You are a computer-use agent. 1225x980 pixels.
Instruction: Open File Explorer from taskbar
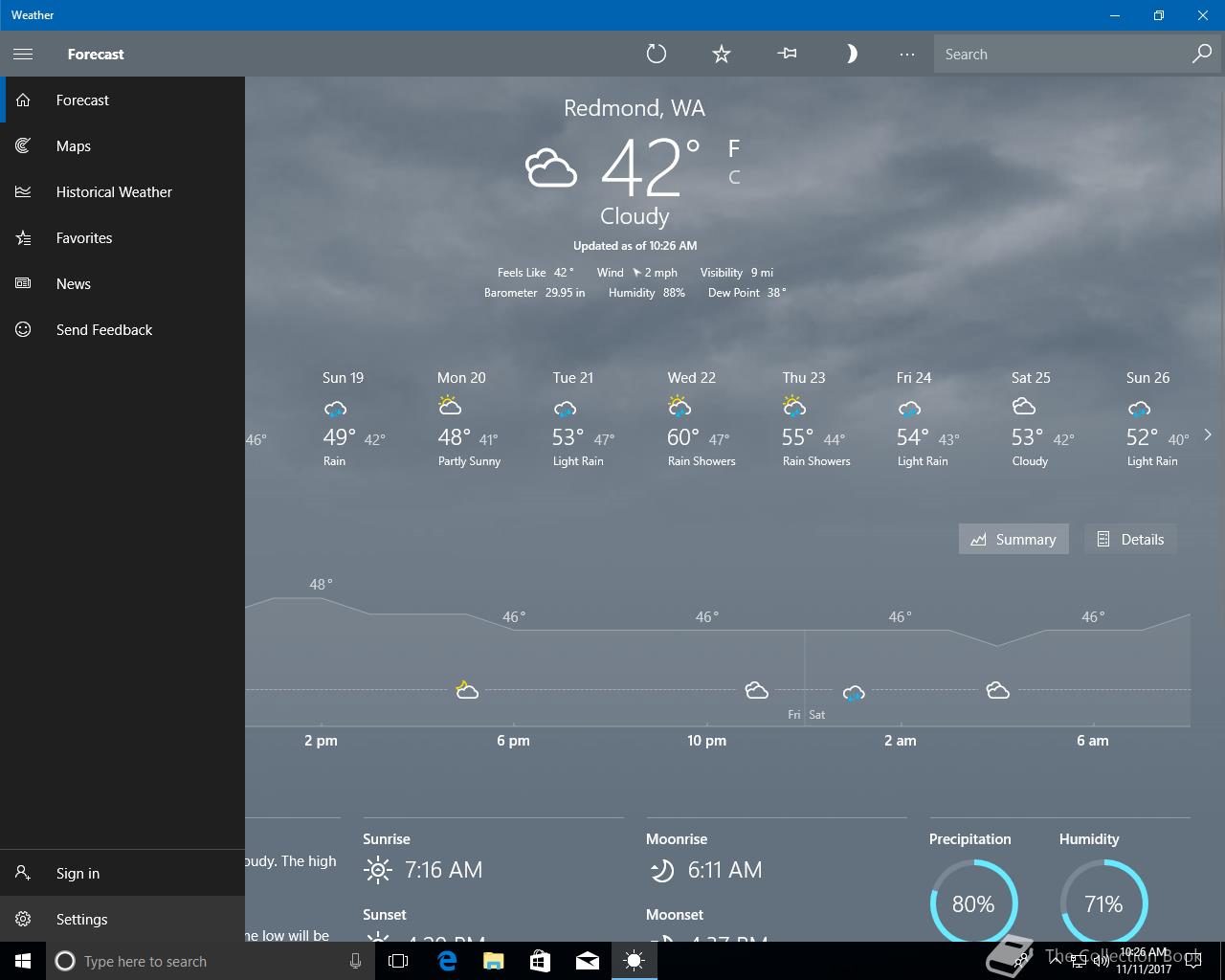[x=493, y=961]
